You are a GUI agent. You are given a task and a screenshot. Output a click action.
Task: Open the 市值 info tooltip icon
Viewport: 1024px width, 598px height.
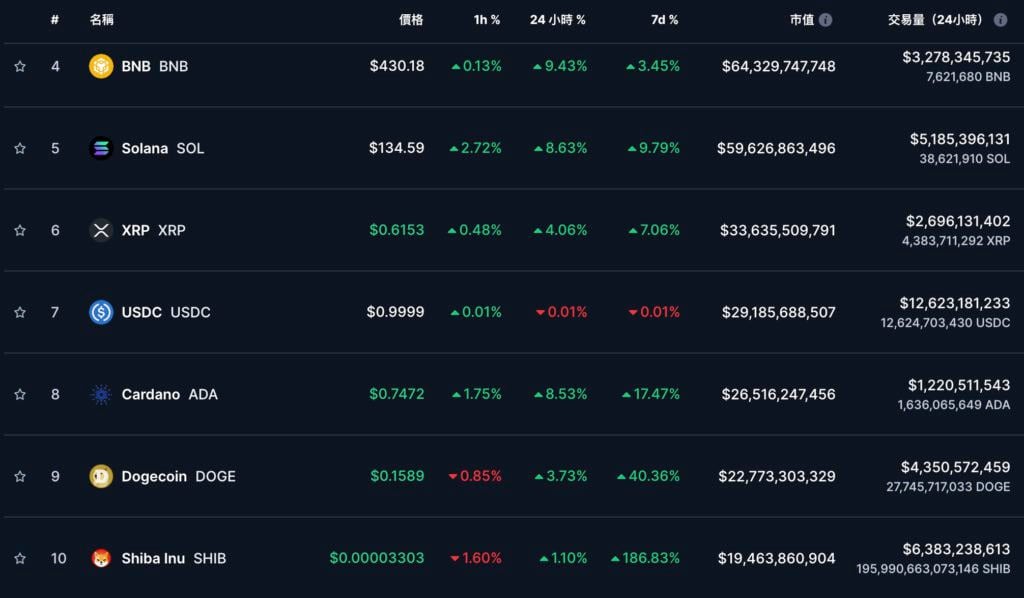coord(825,20)
